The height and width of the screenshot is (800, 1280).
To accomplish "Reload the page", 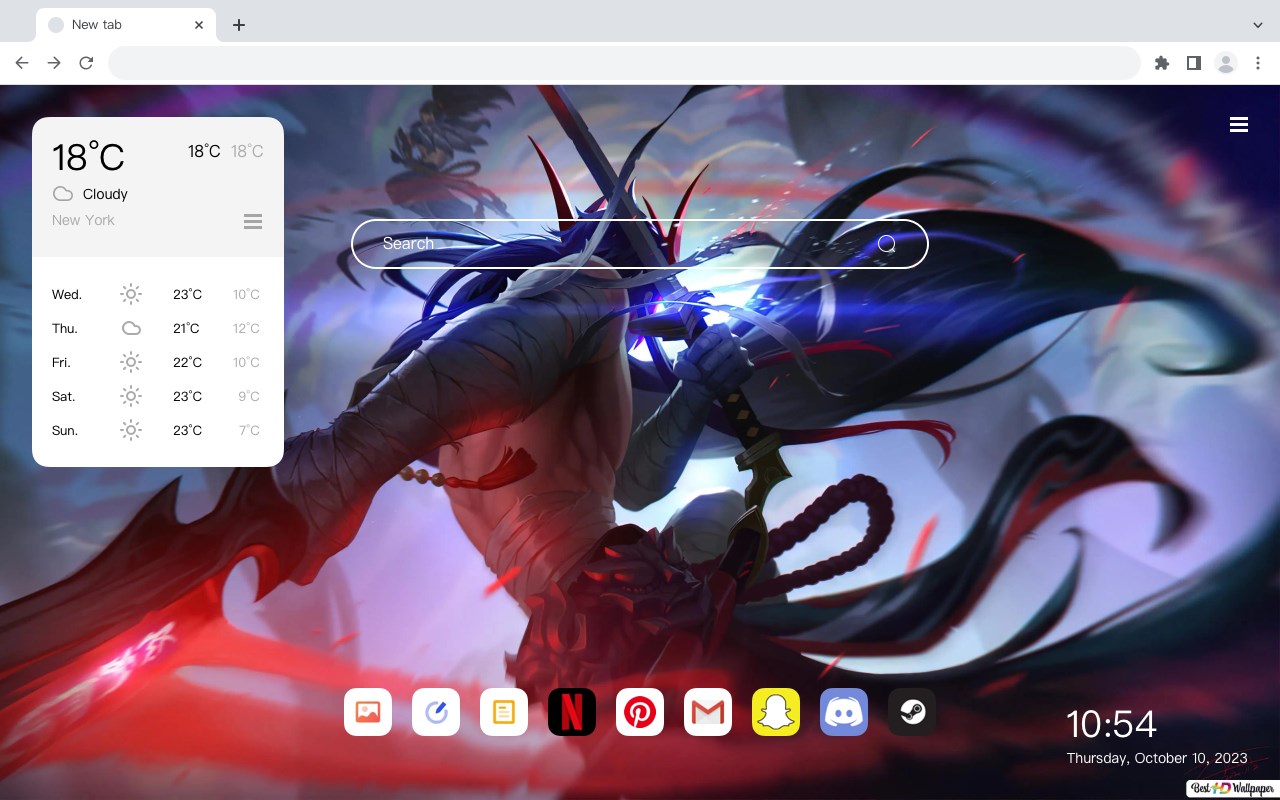I will click(x=86, y=63).
